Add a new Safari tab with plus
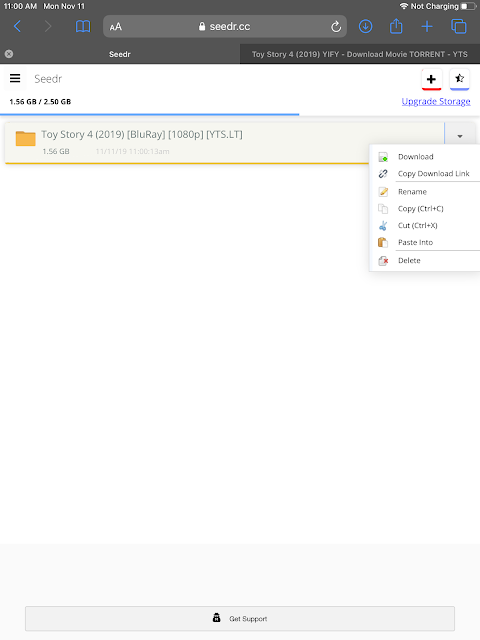The width and height of the screenshot is (480, 640). tap(427, 27)
